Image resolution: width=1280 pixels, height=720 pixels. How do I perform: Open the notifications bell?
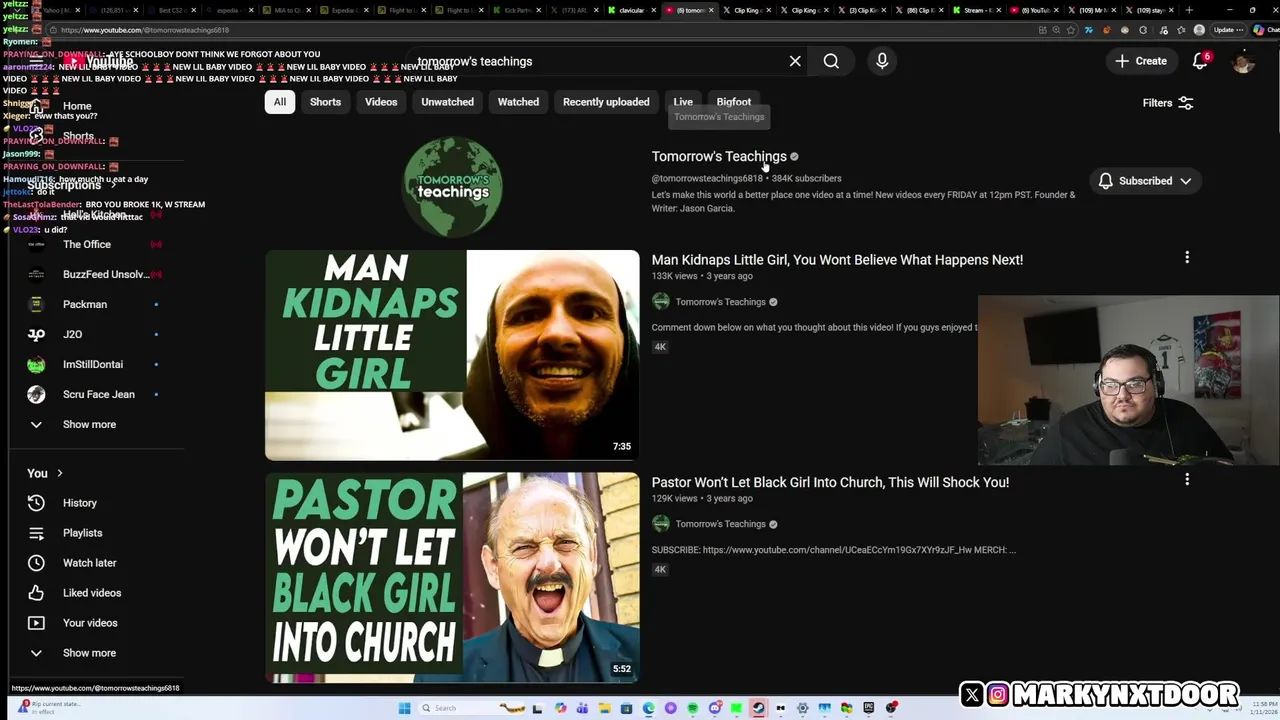point(1201,61)
